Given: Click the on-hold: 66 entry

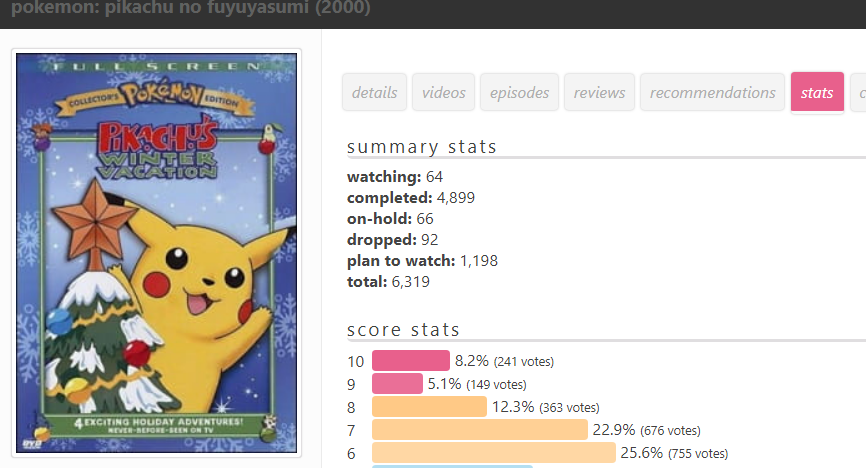Looking at the screenshot, I should point(390,219).
